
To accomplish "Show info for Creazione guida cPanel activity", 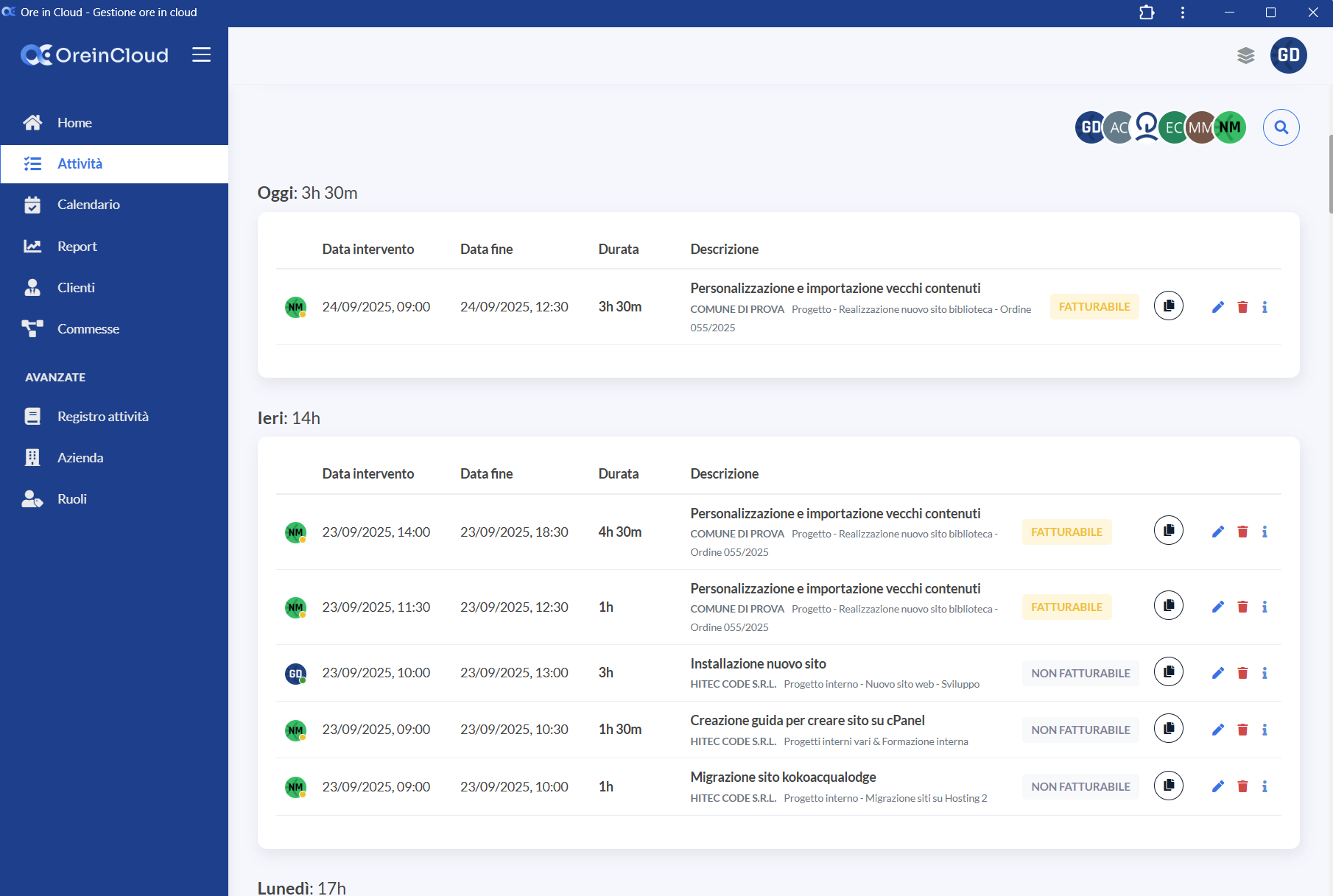I will pos(1265,730).
